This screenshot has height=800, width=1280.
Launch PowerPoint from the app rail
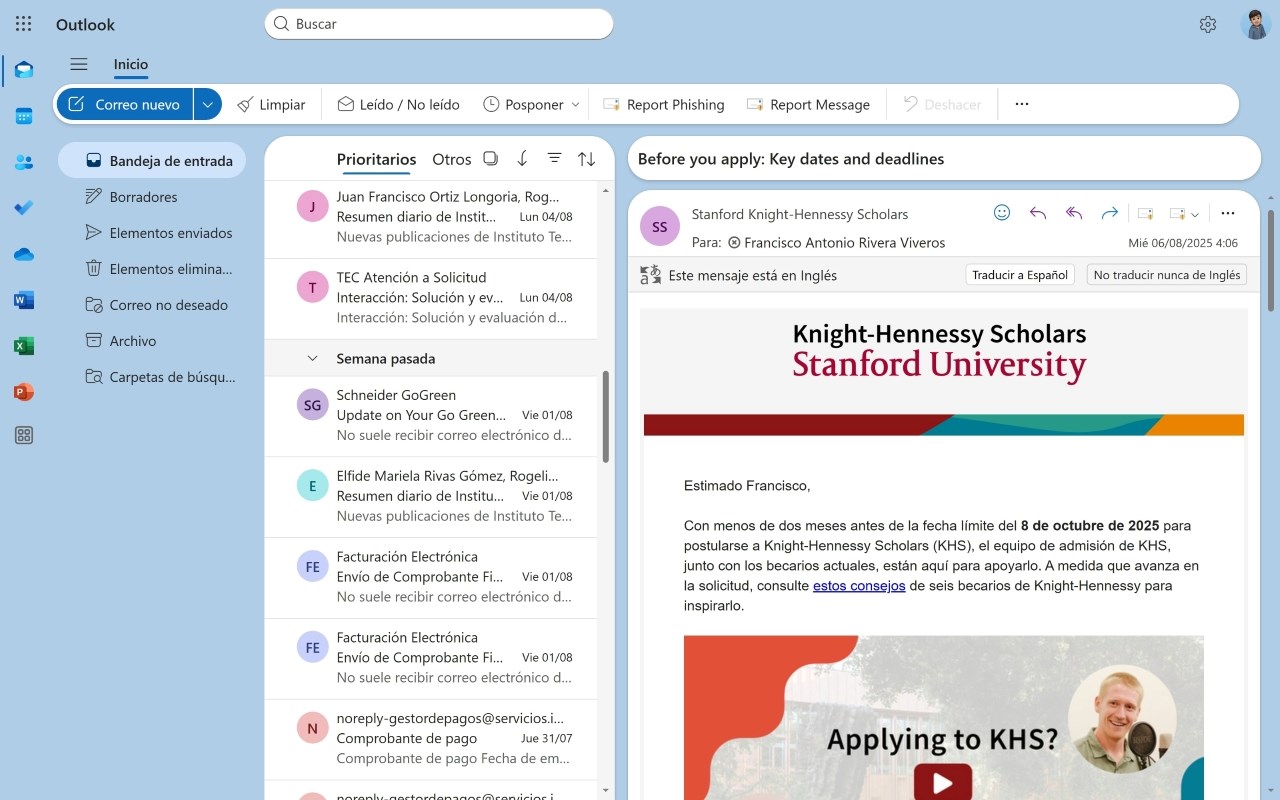[24, 392]
